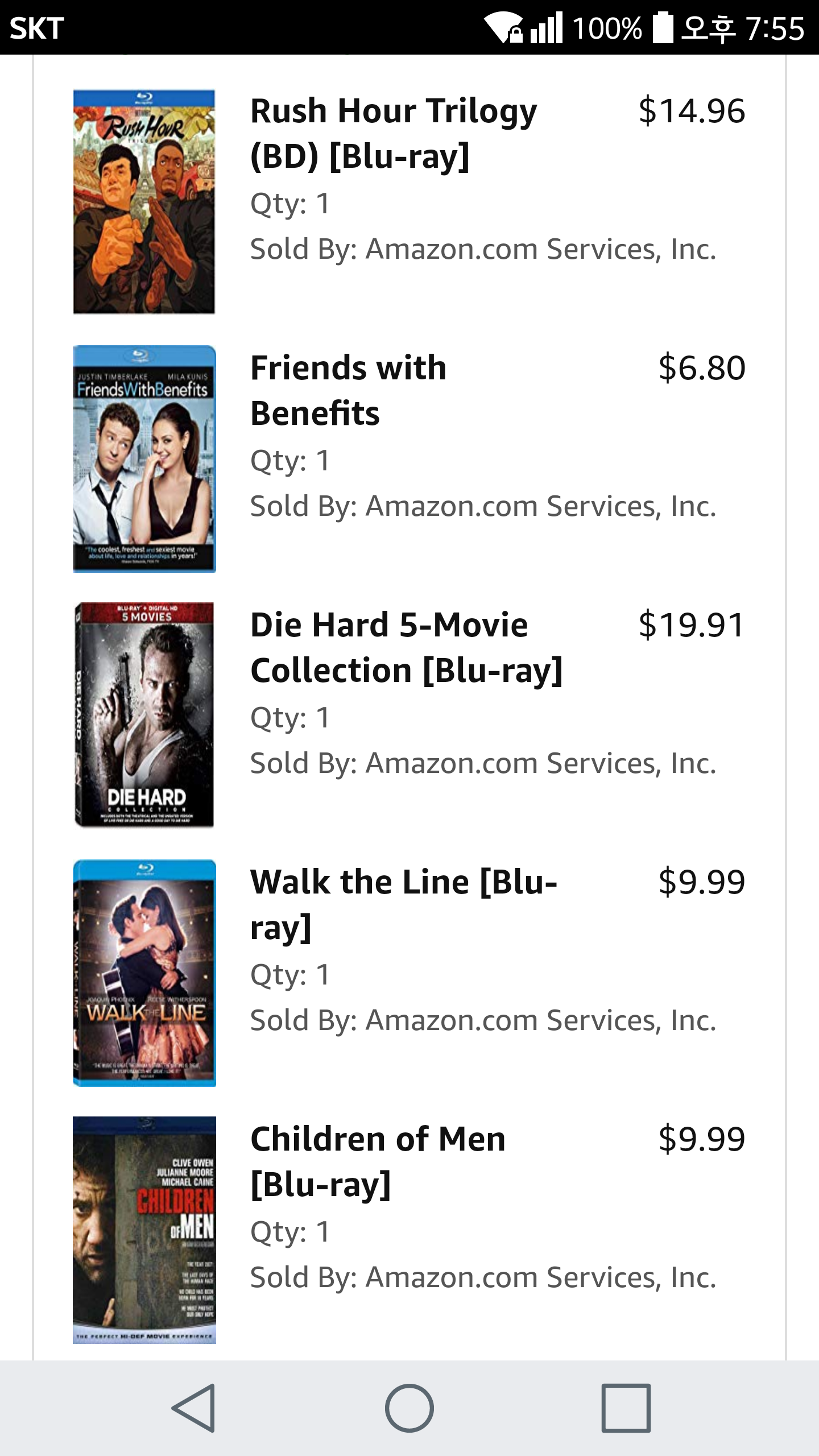The image size is (819, 1456).
Task: Tap the Android back navigation icon
Action: click(x=194, y=1408)
